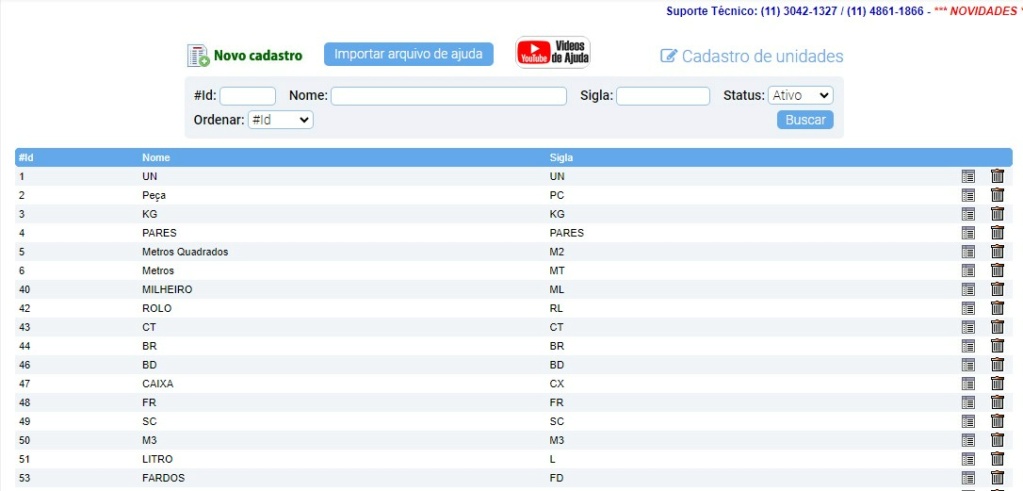This screenshot has width=1023, height=491.
Task: Click the Sigla column header
Action: tap(562, 158)
